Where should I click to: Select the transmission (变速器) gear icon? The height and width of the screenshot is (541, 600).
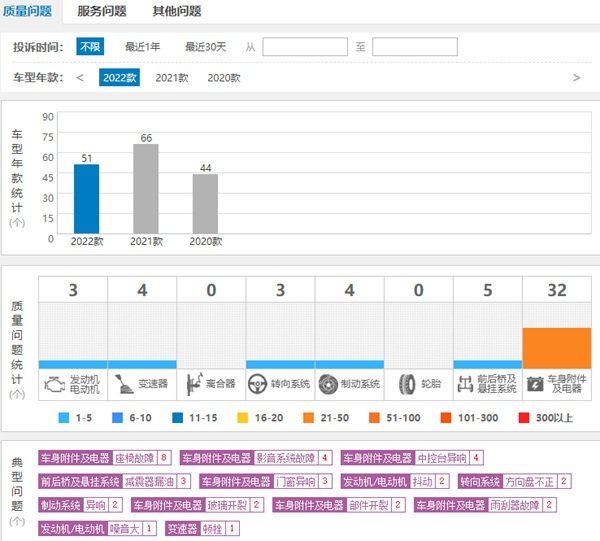123,383
